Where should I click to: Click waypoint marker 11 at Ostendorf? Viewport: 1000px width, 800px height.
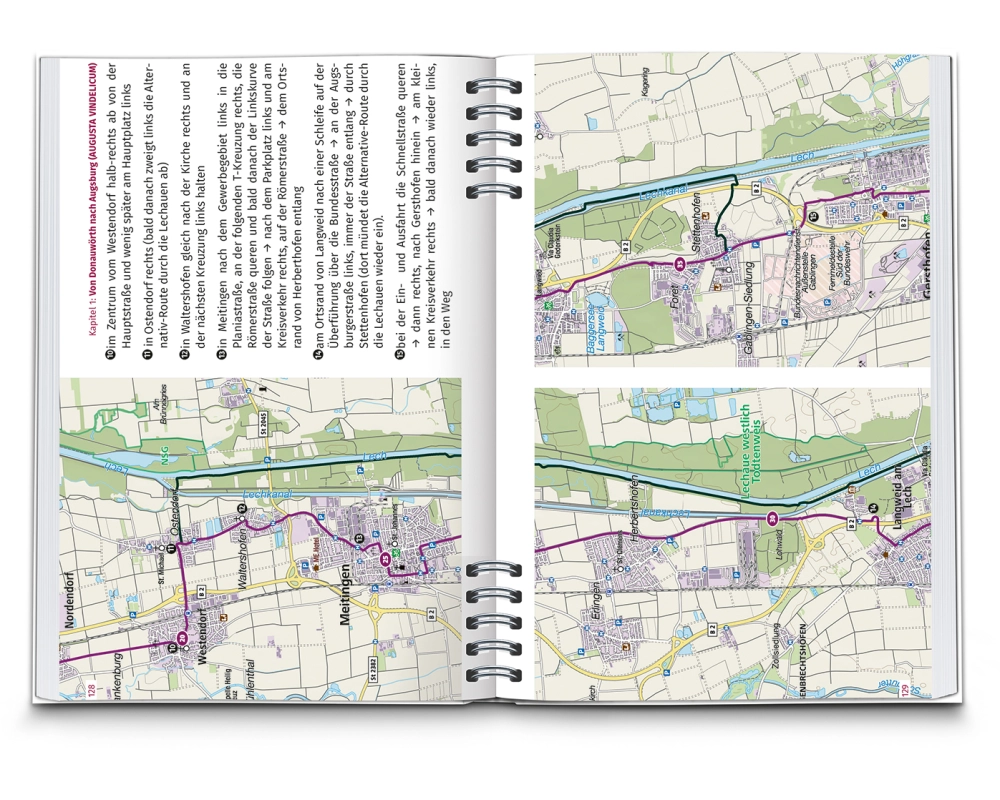pos(171,547)
